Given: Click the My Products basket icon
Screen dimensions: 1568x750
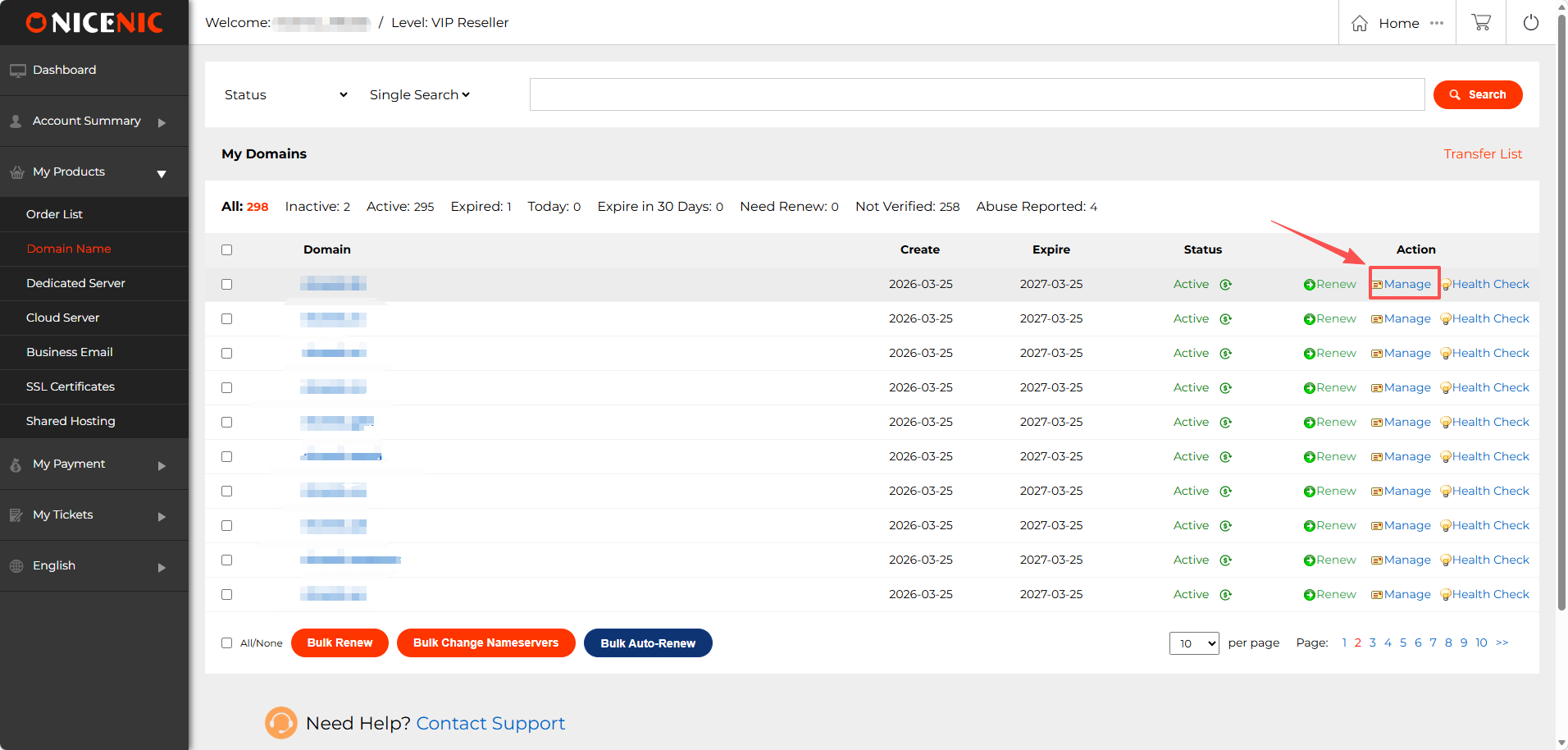Looking at the screenshot, I should tap(17, 172).
